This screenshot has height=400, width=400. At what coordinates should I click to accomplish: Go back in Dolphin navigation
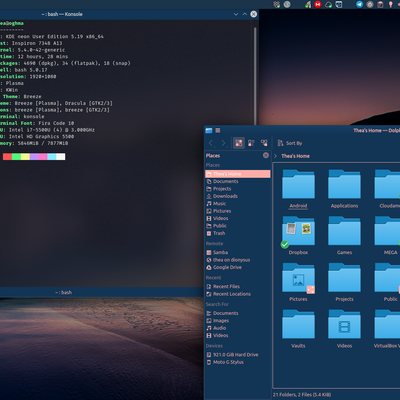coord(211,143)
